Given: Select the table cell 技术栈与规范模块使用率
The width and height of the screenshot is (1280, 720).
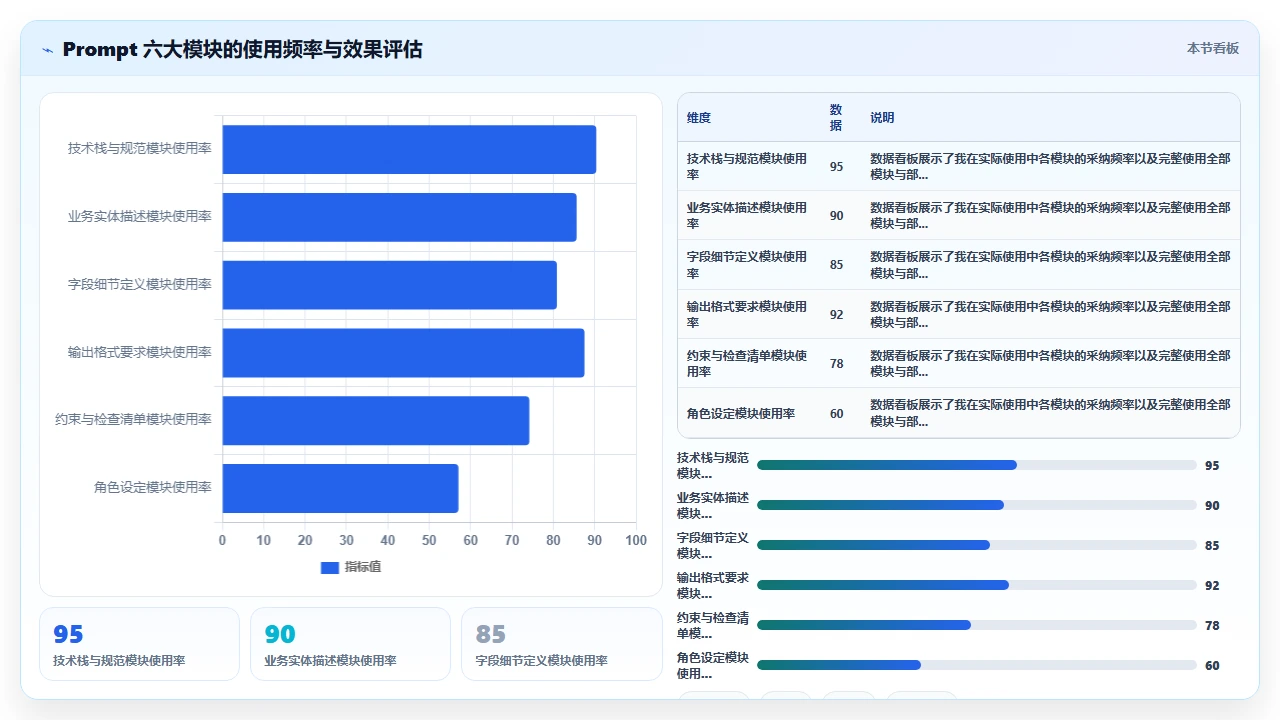Looking at the screenshot, I should click(748, 166).
